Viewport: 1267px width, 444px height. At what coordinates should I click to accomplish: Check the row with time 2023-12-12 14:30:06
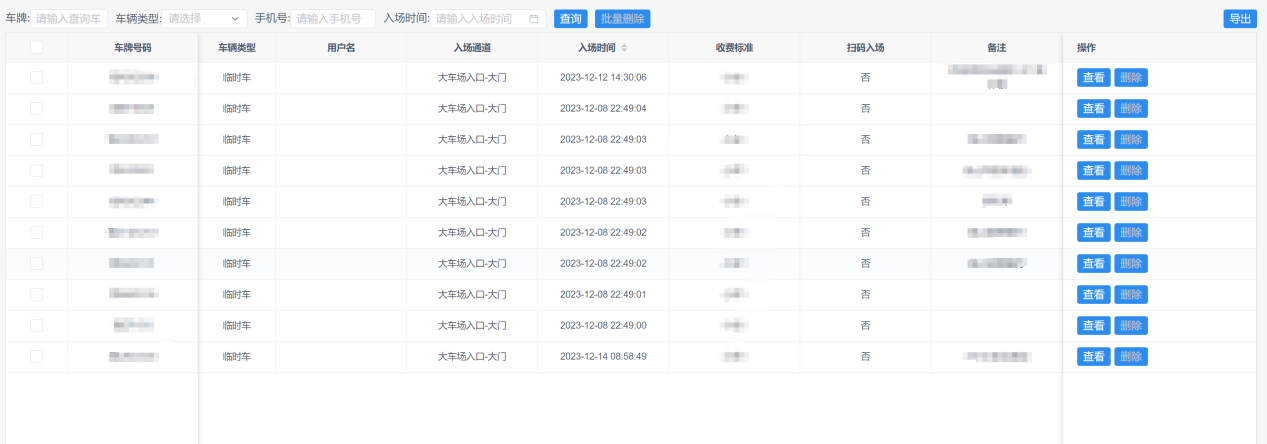click(36, 77)
